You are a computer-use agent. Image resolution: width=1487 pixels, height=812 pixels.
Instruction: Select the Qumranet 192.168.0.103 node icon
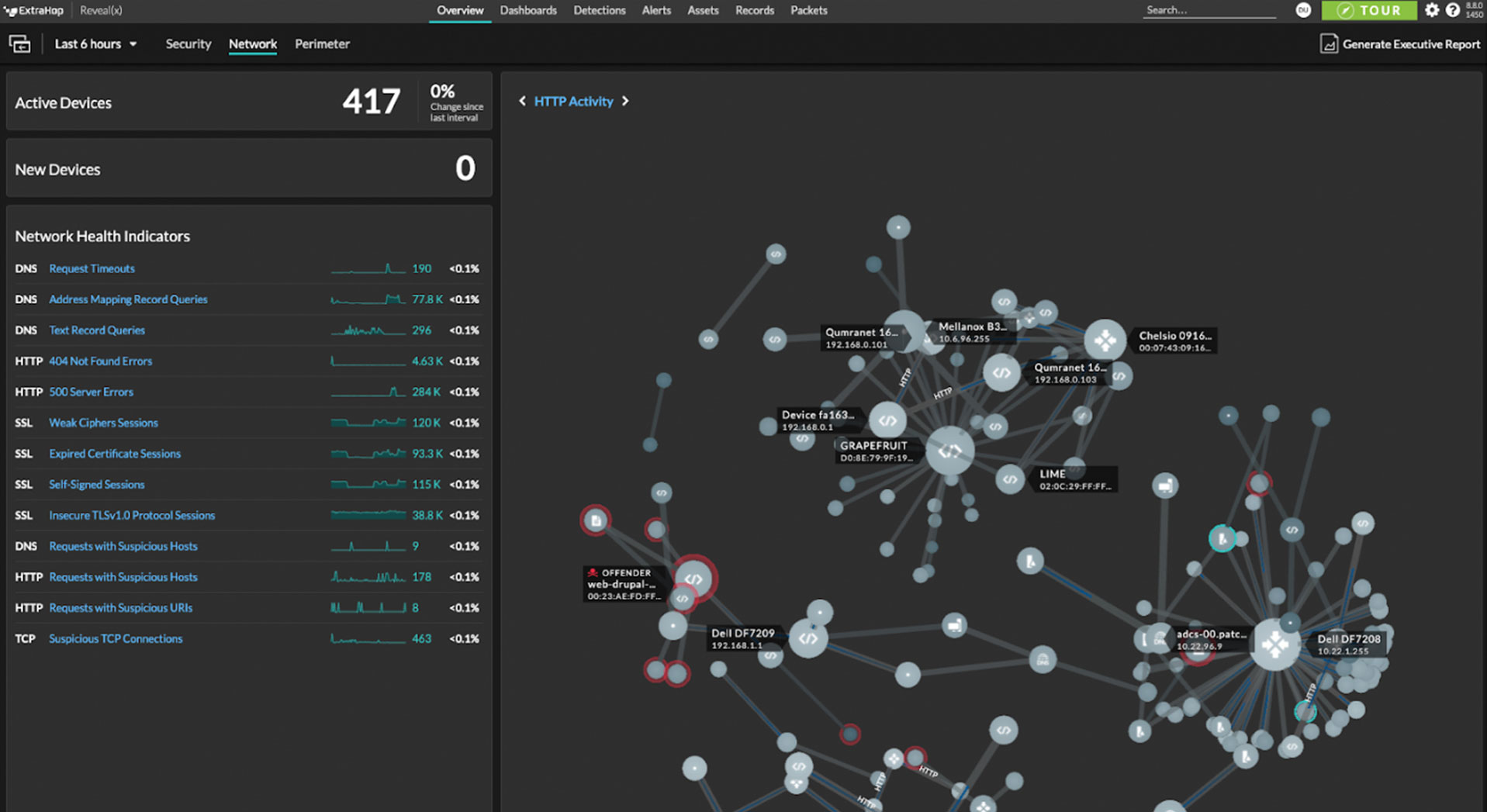click(1001, 373)
